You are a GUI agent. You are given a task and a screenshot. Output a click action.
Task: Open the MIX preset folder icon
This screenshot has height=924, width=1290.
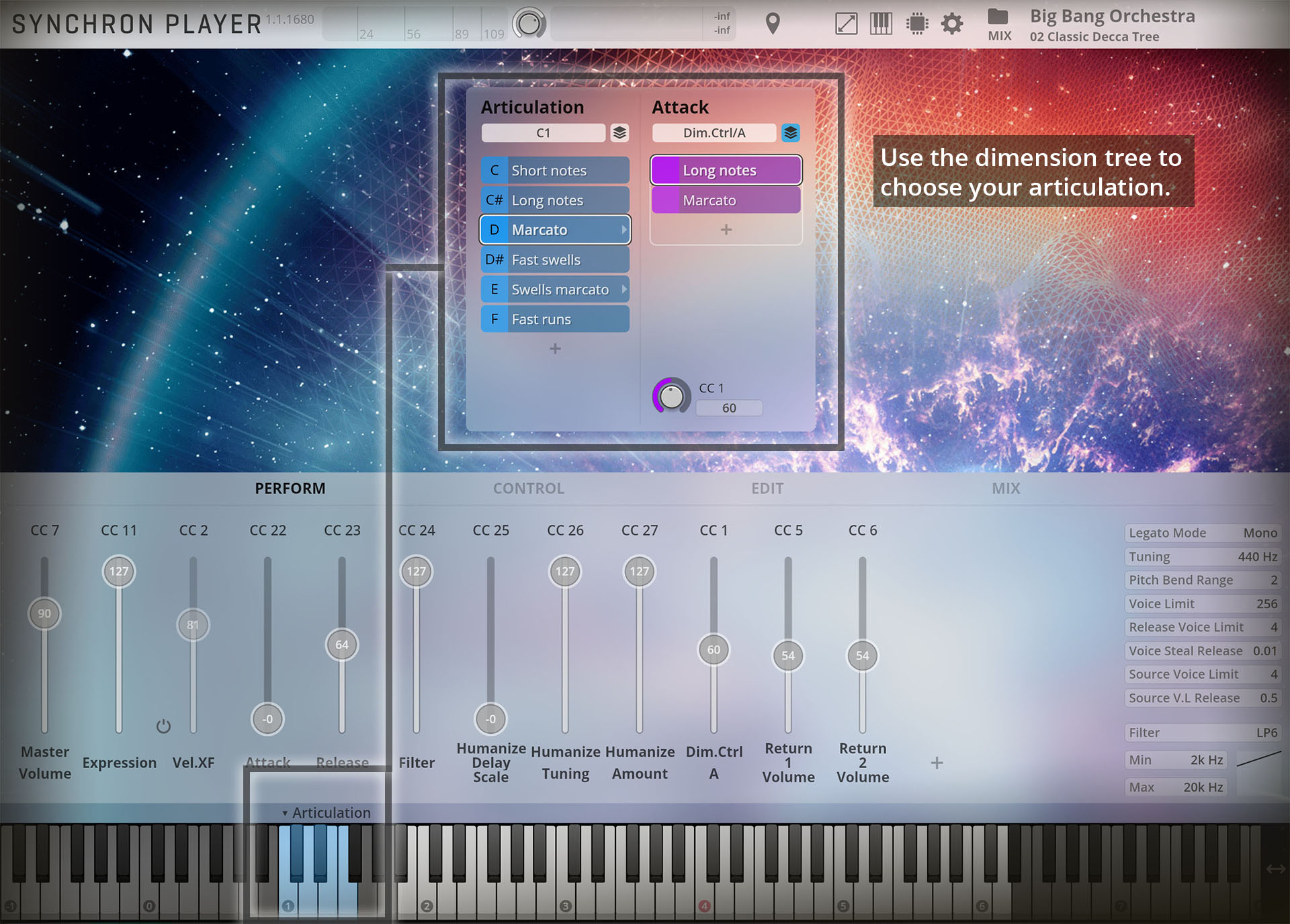998,17
